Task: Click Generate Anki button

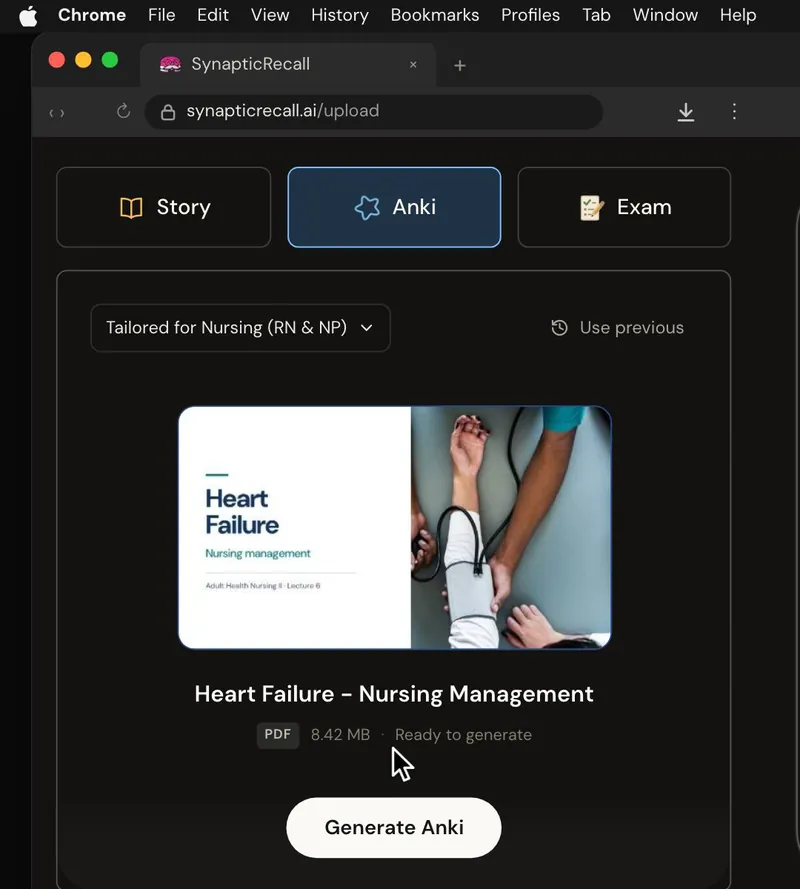Action: point(394,828)
